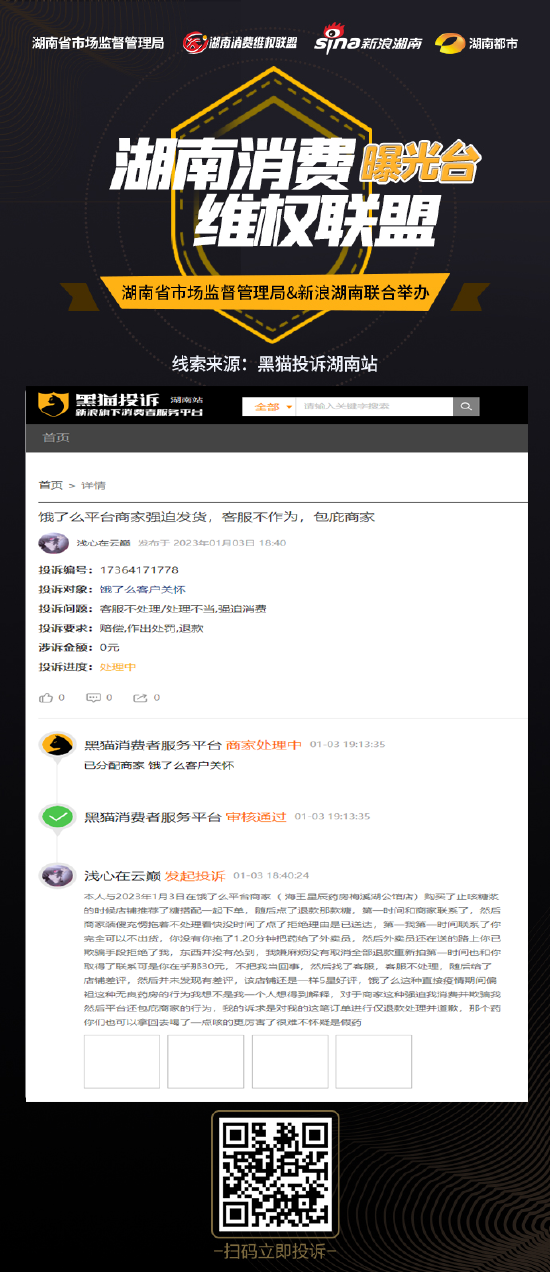Open the 首页 tab in dark navbar
This screenshot has height=1272, width=550.
(56, 438)
